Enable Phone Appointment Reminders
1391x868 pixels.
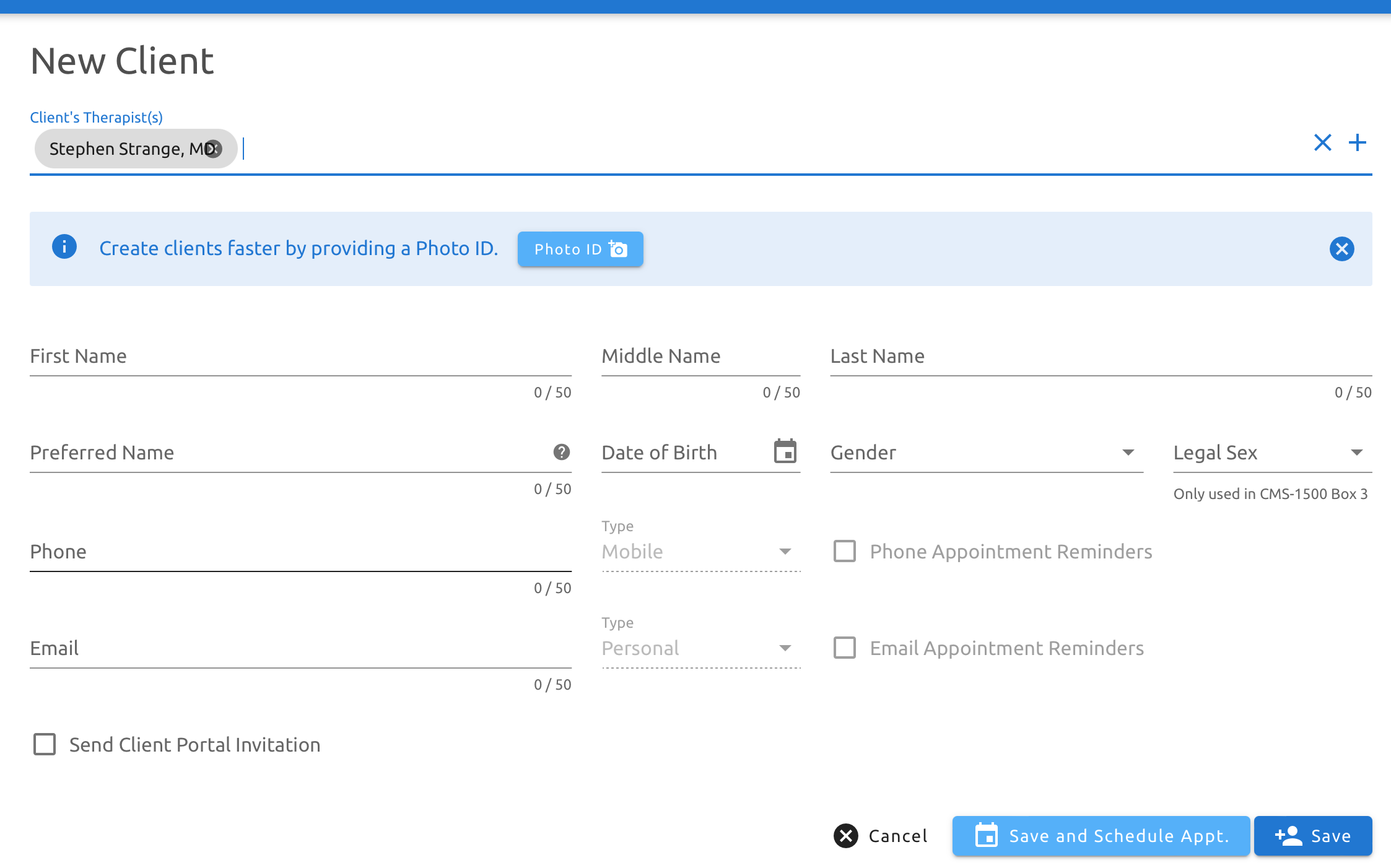[x=845, y=551]
